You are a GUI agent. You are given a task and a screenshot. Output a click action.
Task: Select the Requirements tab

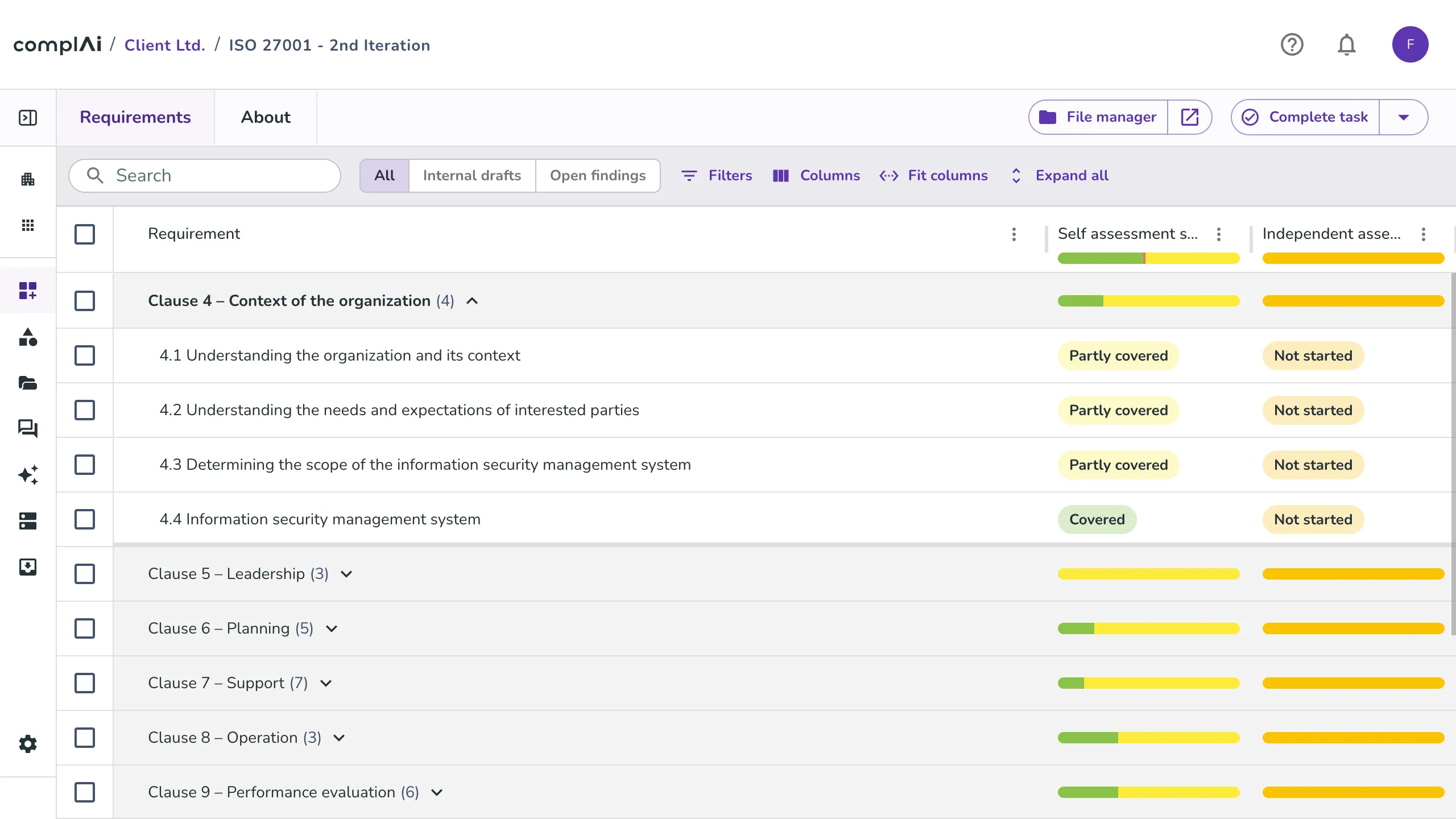point(135,117)
